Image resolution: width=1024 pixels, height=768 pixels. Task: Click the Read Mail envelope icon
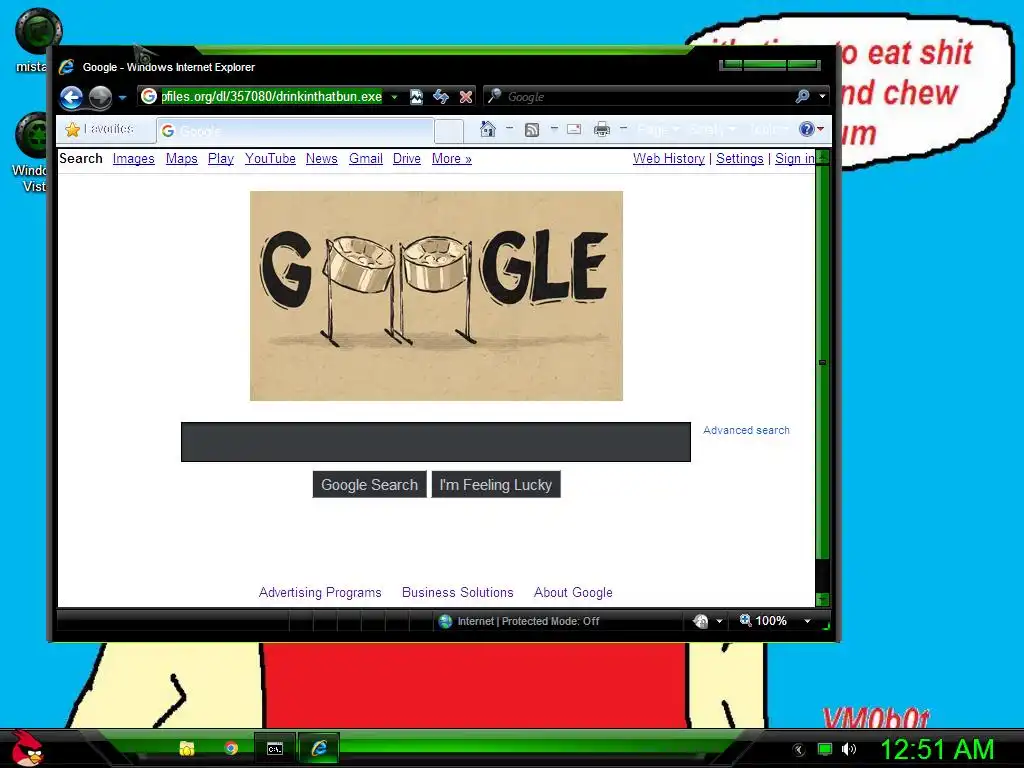574,129
